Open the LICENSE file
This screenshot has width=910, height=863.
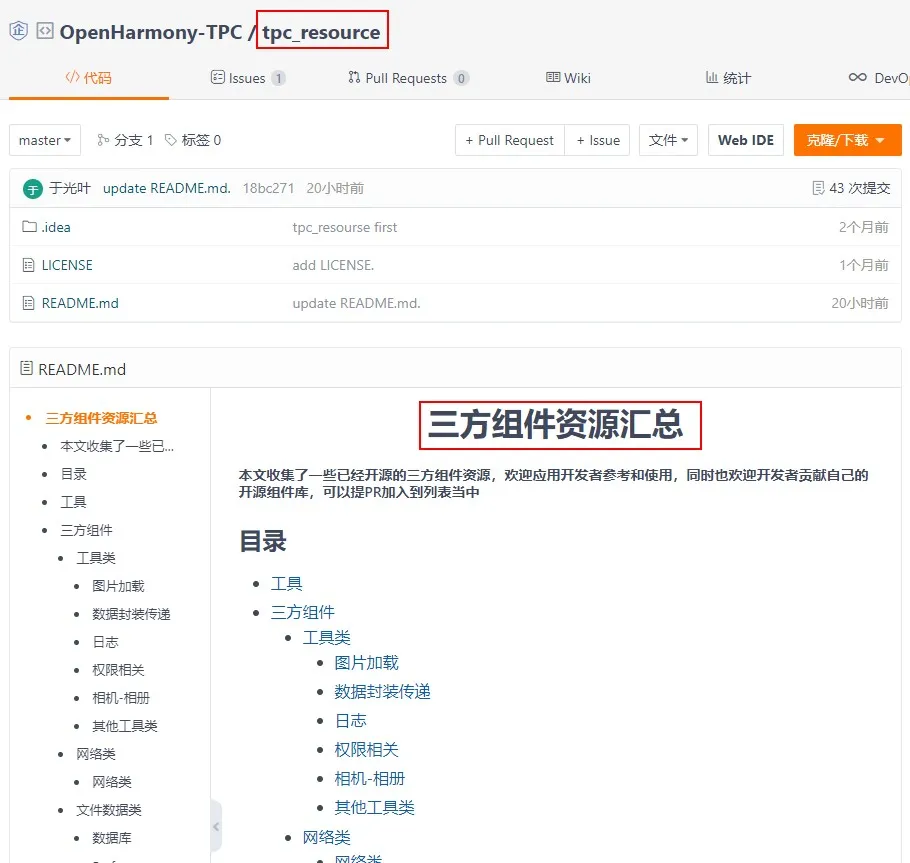point(67,265)
